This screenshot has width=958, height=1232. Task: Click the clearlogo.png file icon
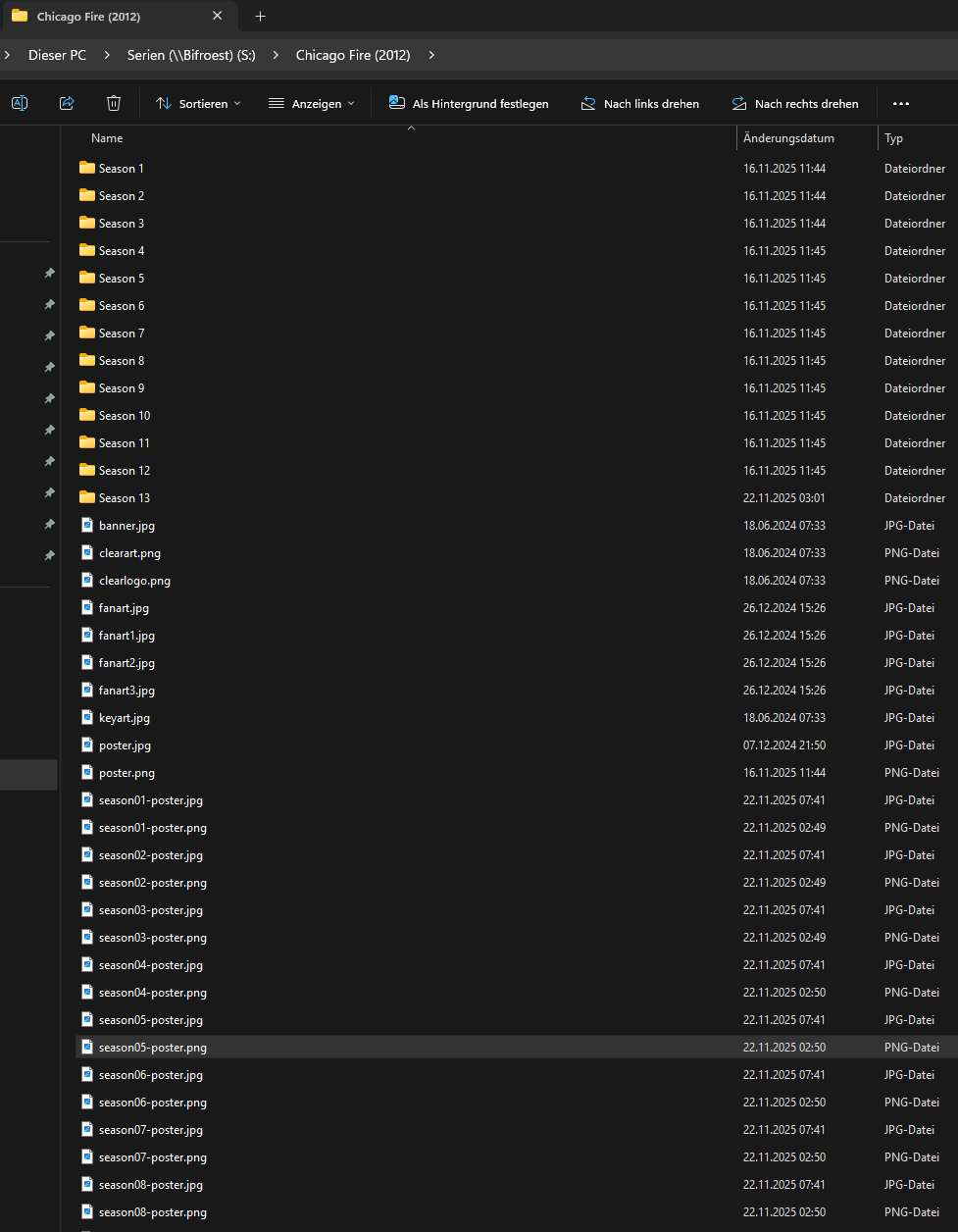click(87, 580)
